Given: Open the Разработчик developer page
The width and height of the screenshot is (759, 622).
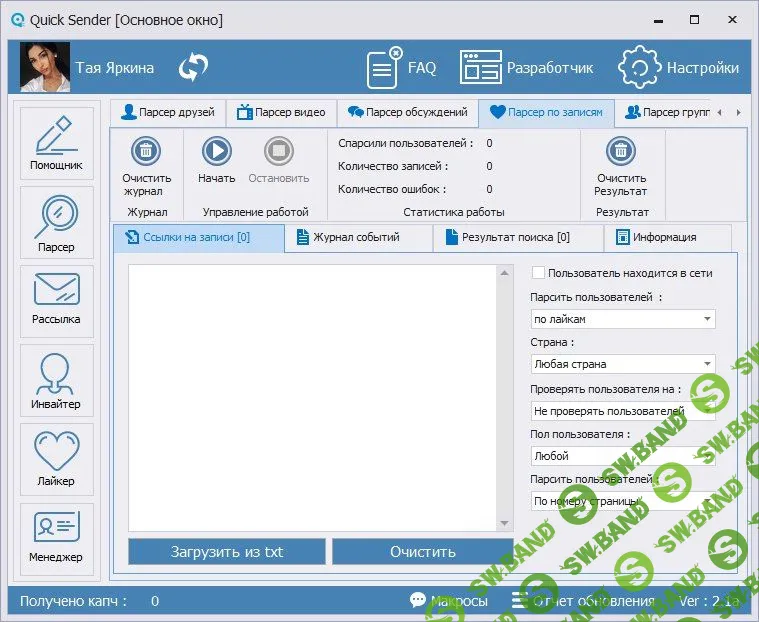Looking at the screenshot, I should coord(527,68).
